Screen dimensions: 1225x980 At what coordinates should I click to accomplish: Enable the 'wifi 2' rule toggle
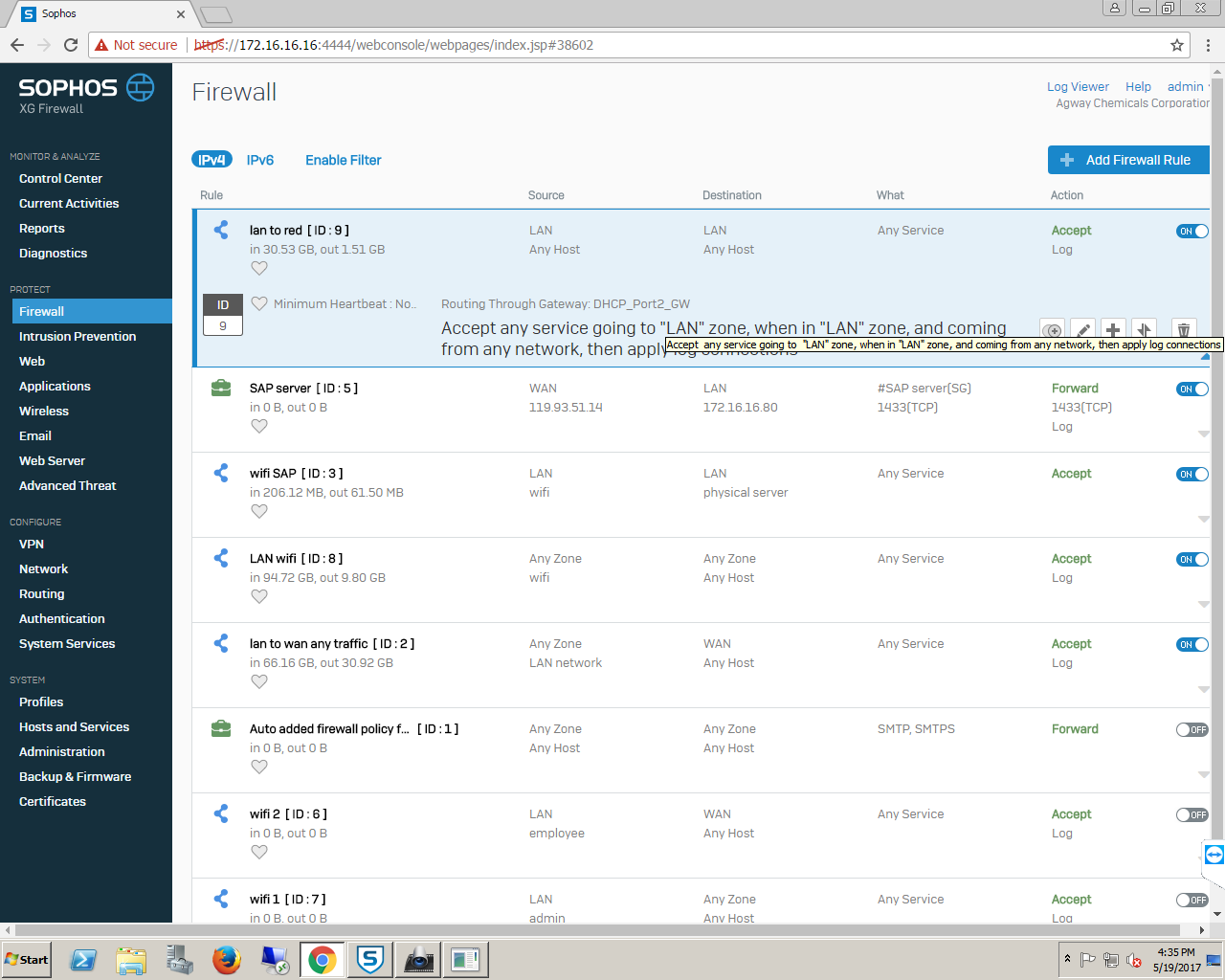click(1192, 814)
